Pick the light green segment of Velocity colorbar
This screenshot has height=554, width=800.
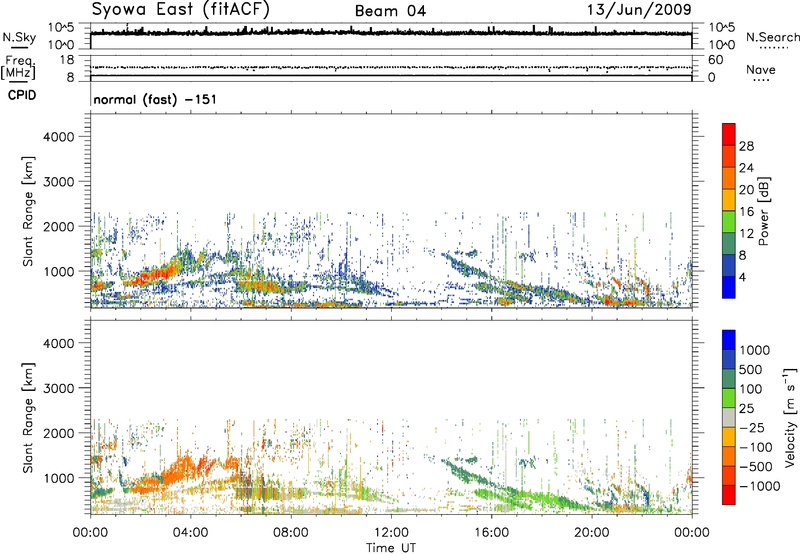pyautogui.click(x=729, y=398)
